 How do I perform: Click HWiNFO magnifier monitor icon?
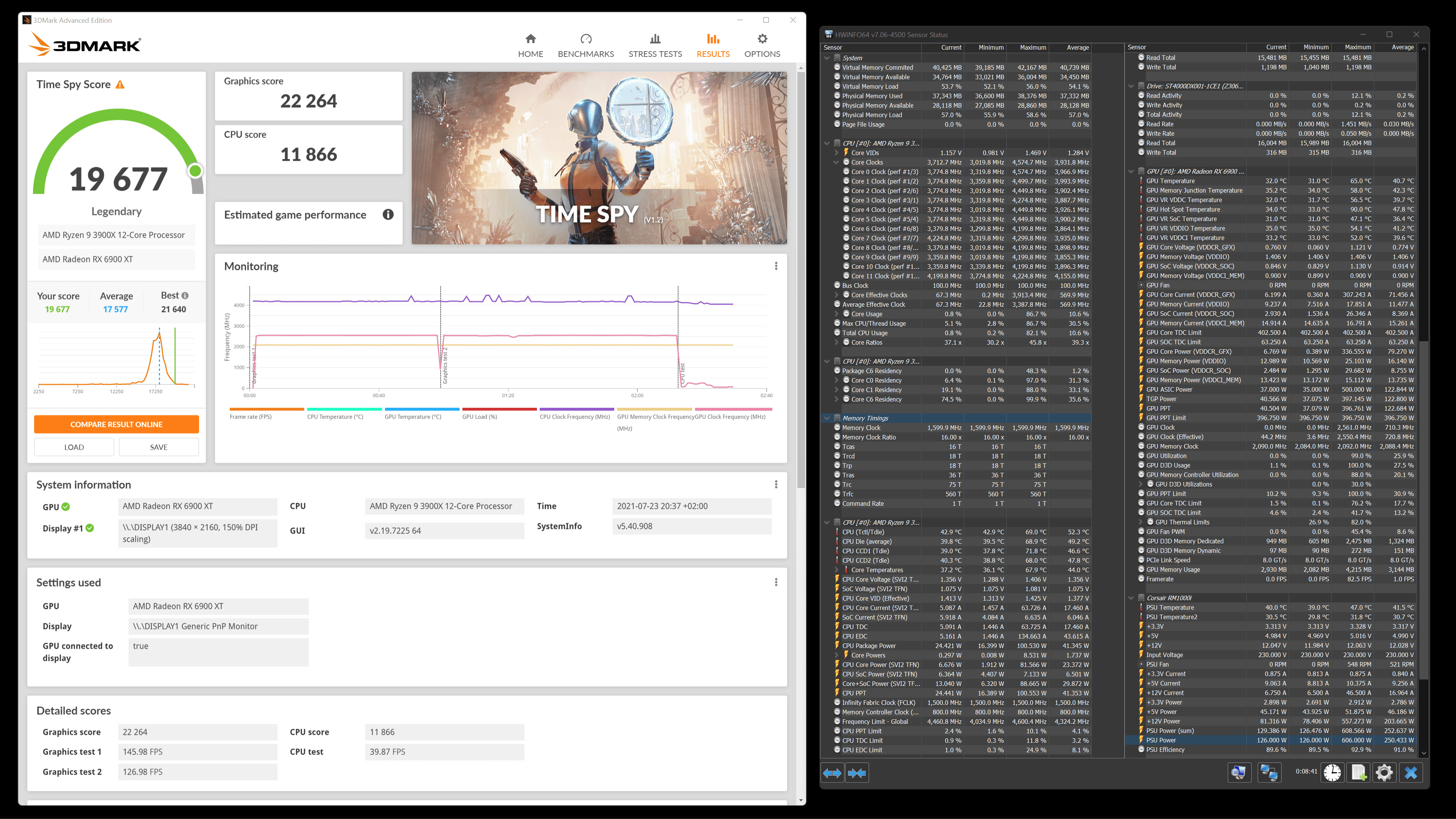pyautogui.click(x=1239, y=773)
